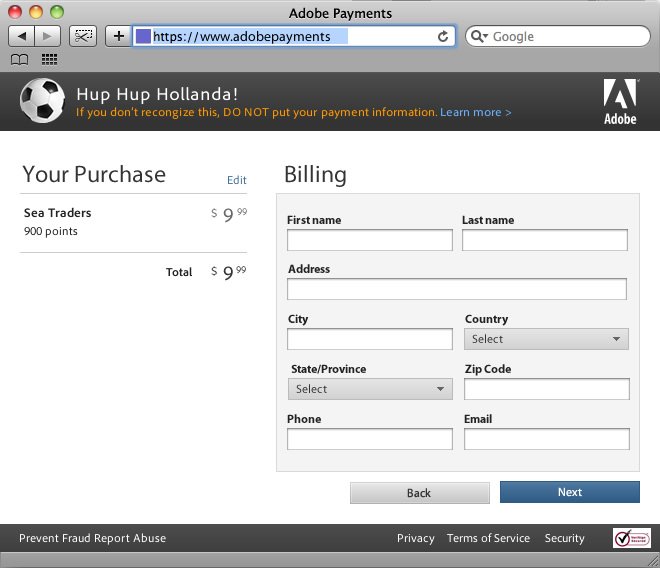The image size is (660, 568).
Task: Zoom the window with green button
Action: [57, 12]
